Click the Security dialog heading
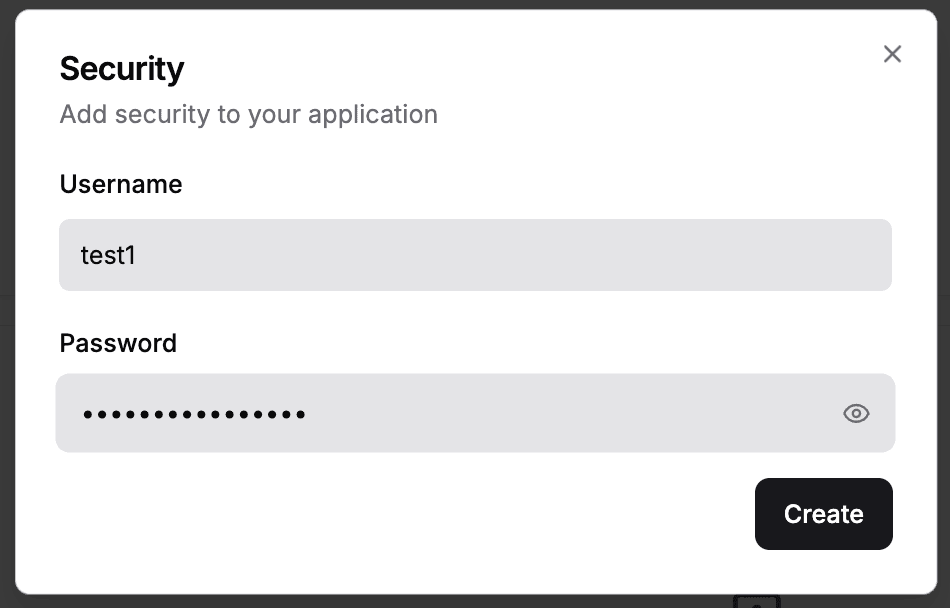Screen dimensions: 950x608 pyautogui.click(x=122, y=68)
